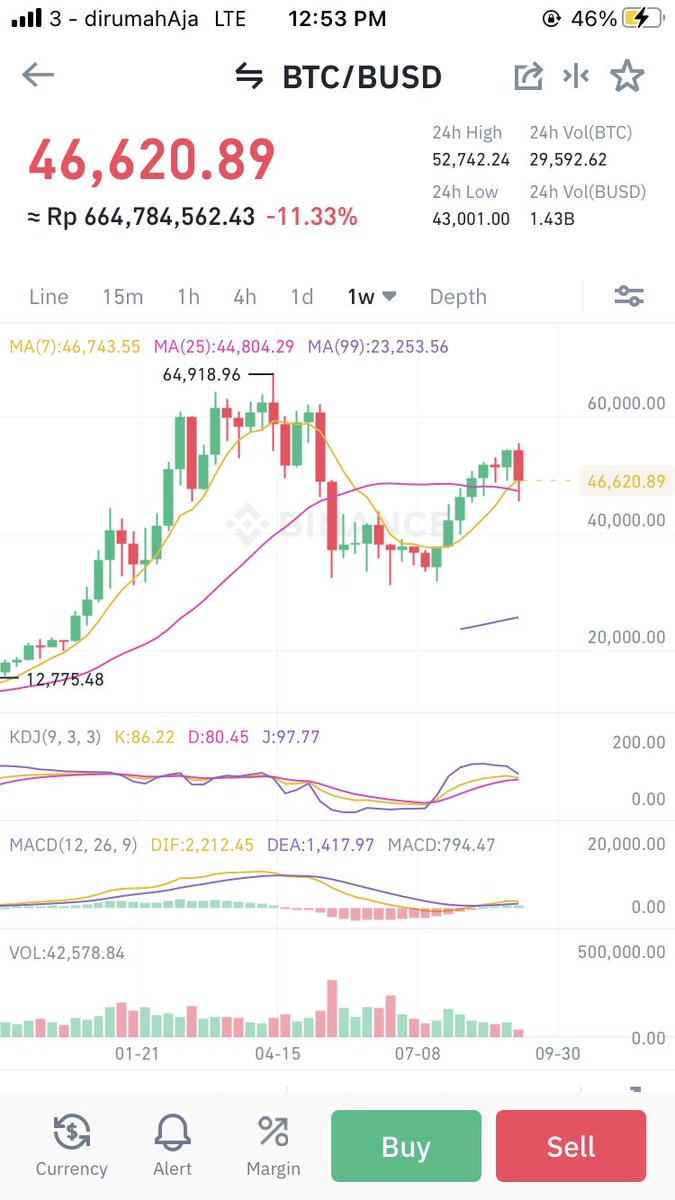Screen dimensions: 675x1200
Task: Tap the 64,918.96 high marker on chart
Action: (202, 376)
